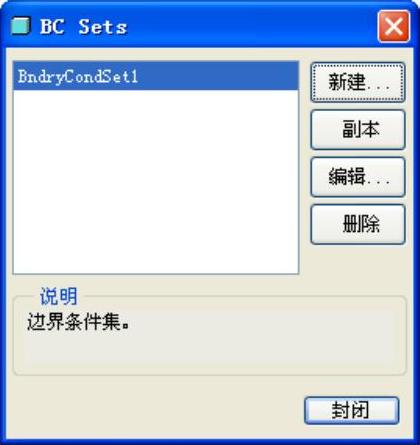
Task: Click the BC Sets title bar text
Action: point(83,26)
